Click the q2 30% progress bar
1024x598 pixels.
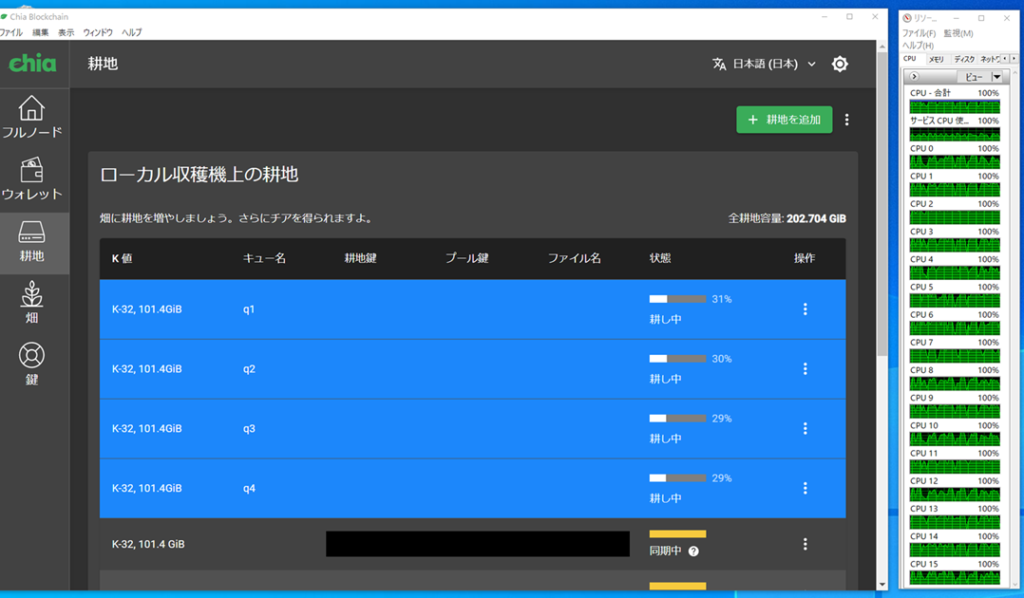point(677,358)
